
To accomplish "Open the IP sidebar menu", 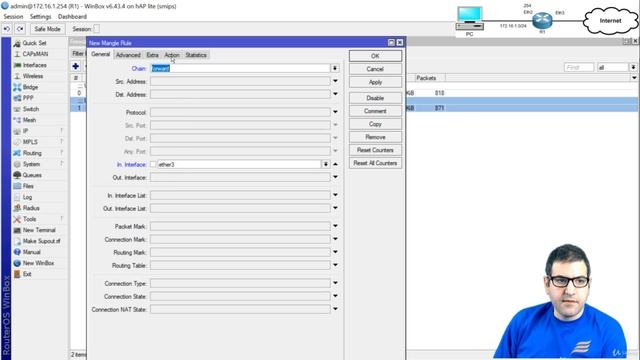I will pyautogui.click(x=25, y=131).
